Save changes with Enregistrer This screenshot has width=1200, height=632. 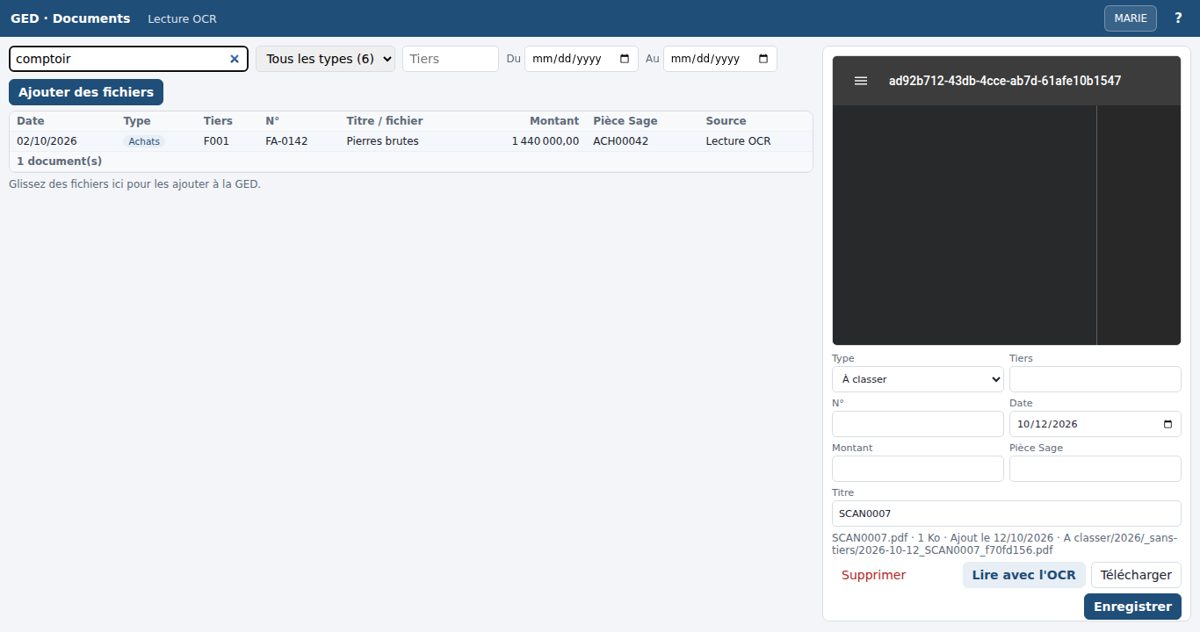tap(1133, 607)
